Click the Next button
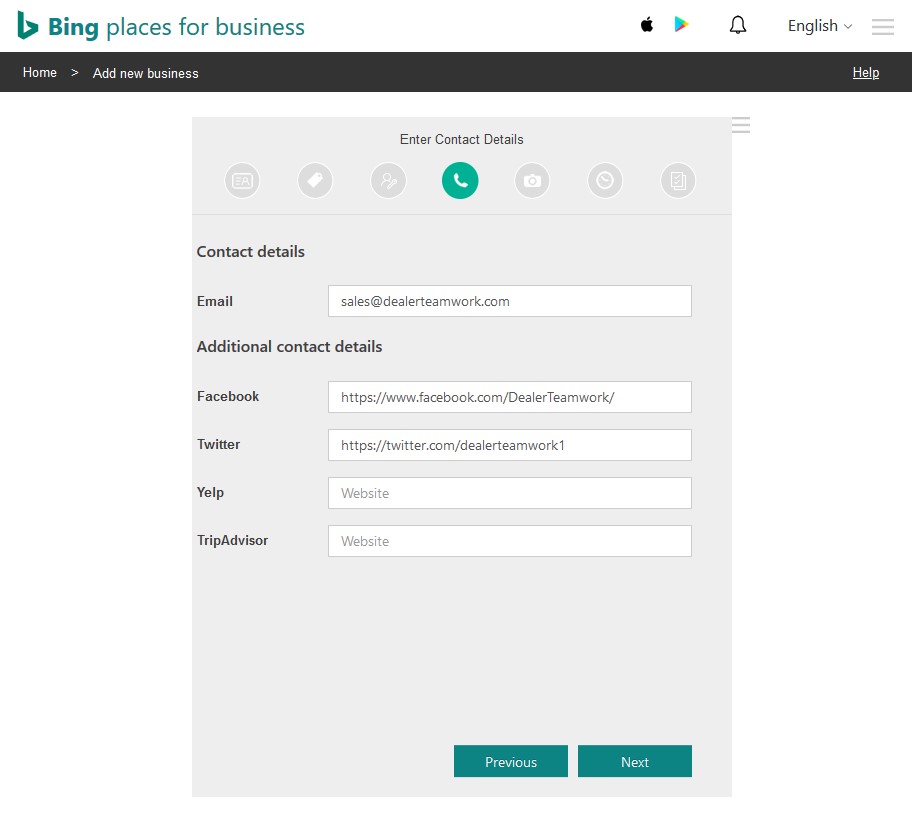The image size is (912, 827). [634, 761]
